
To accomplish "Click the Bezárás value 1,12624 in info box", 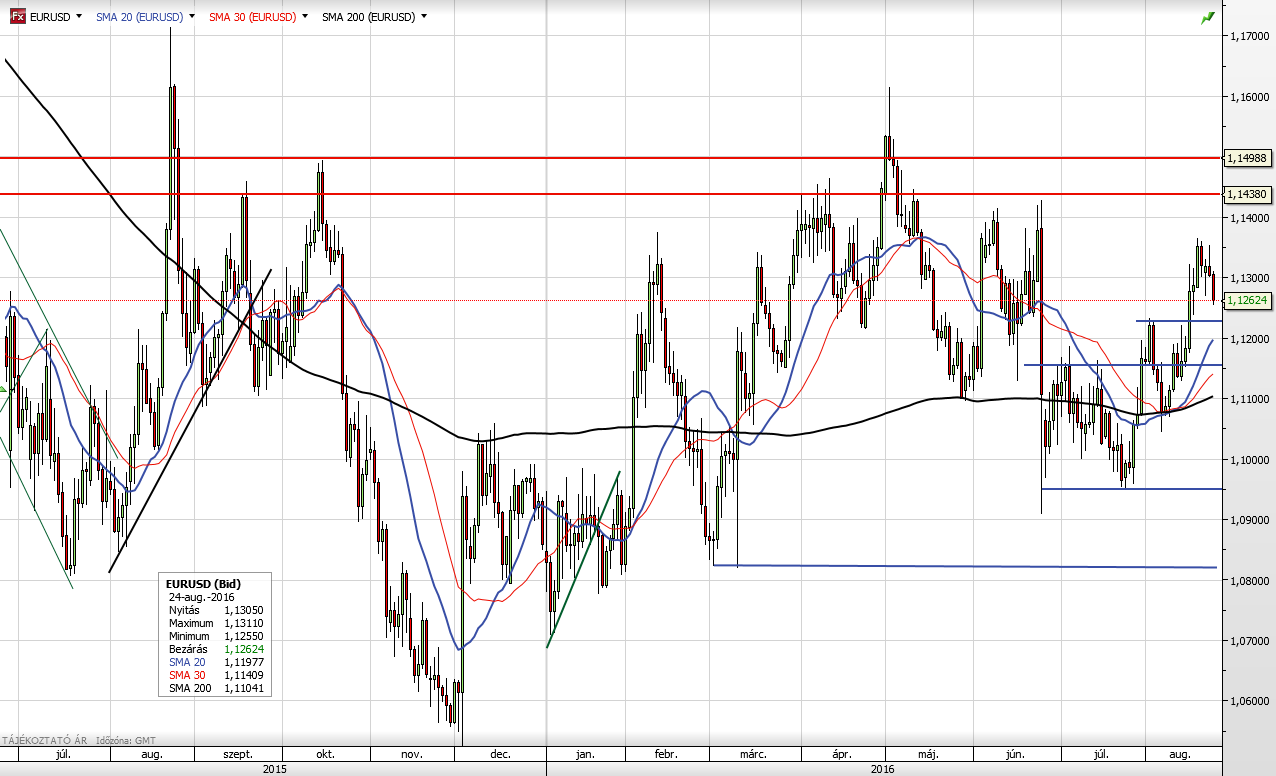I will 243,649.
